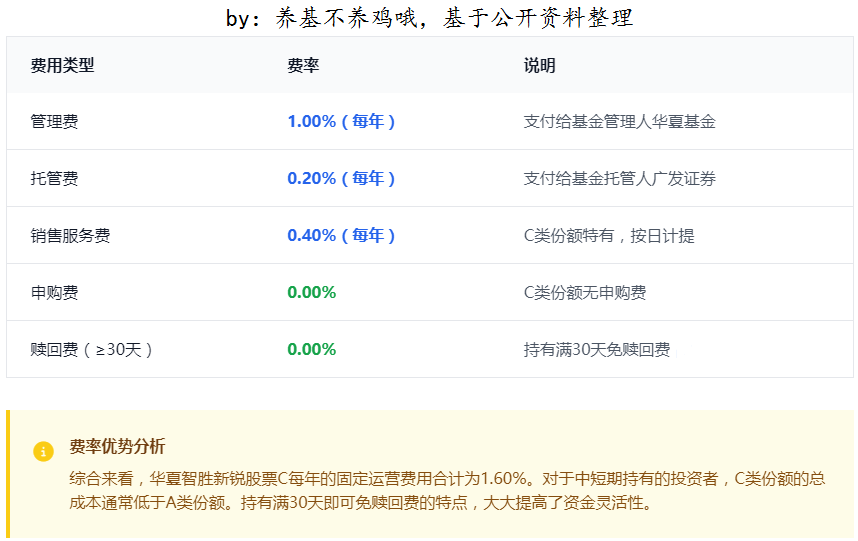The image size is (858, 541).
Task: Click the 申购费 row label
Action: point(54,293)
